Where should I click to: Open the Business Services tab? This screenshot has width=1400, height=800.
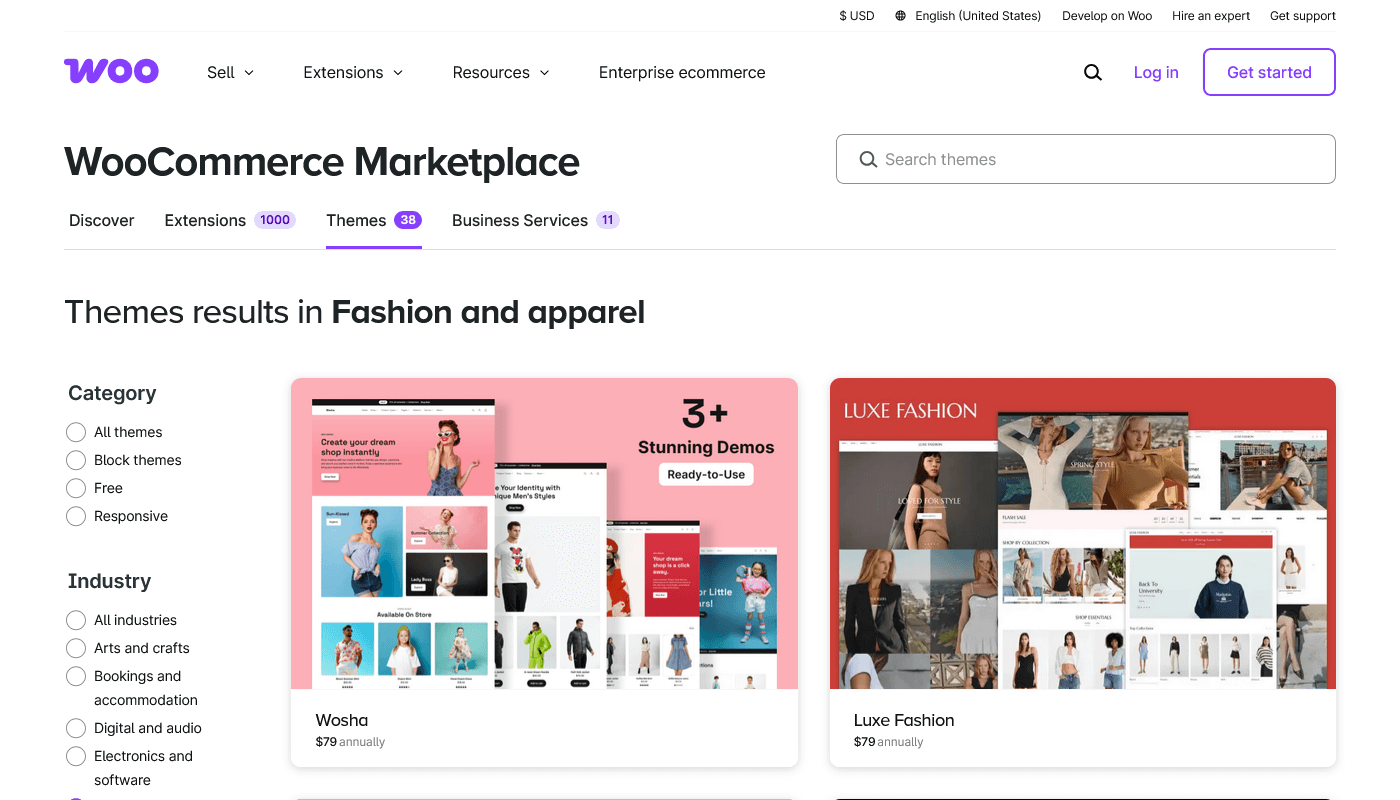pyautogui.click(x=536, y=220)
